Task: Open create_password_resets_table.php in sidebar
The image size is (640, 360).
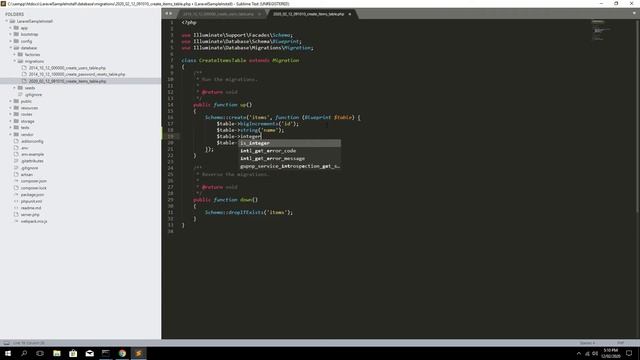Action: (77, 74)
